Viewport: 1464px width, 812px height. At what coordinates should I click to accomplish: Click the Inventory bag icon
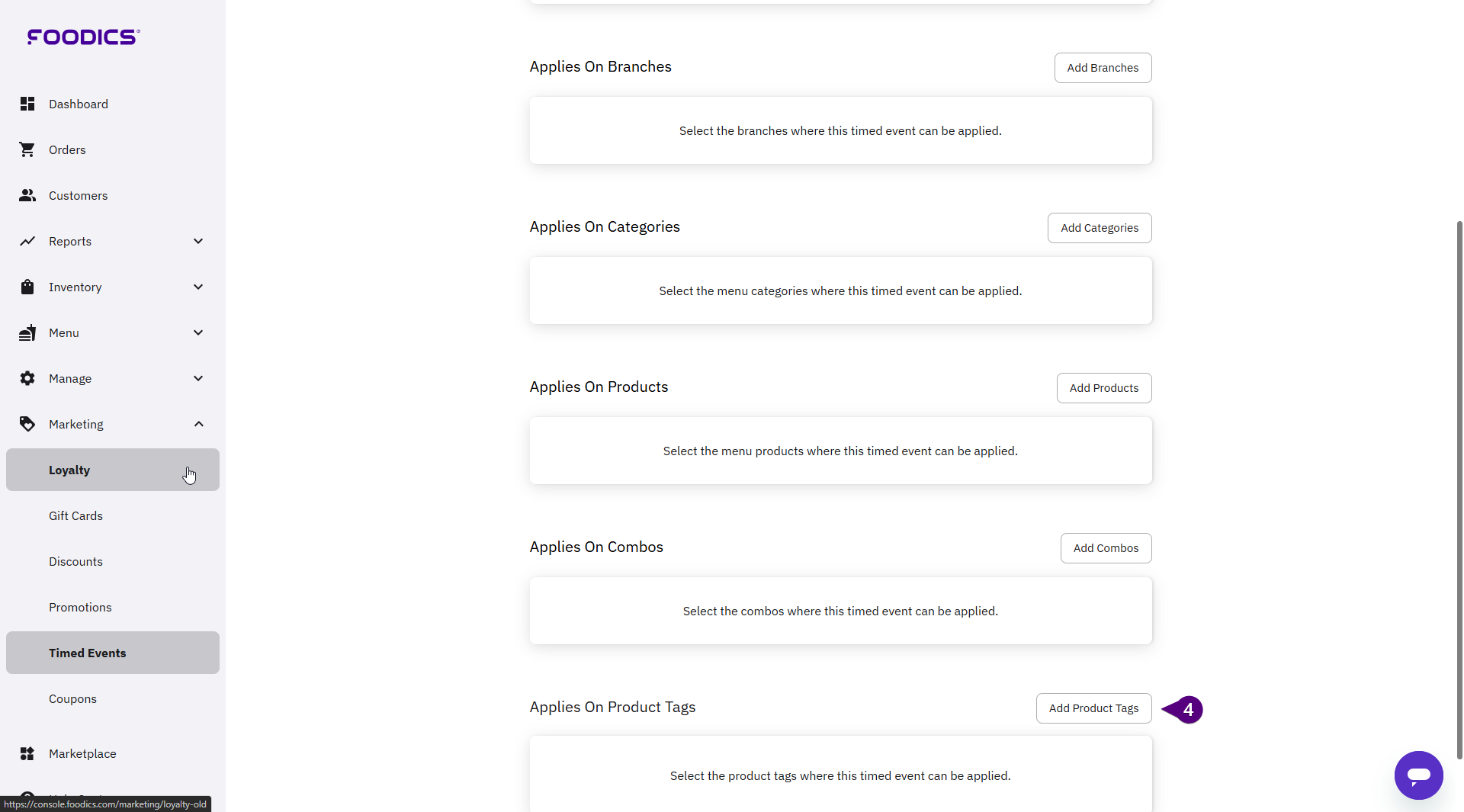click(x=27, y=287)
